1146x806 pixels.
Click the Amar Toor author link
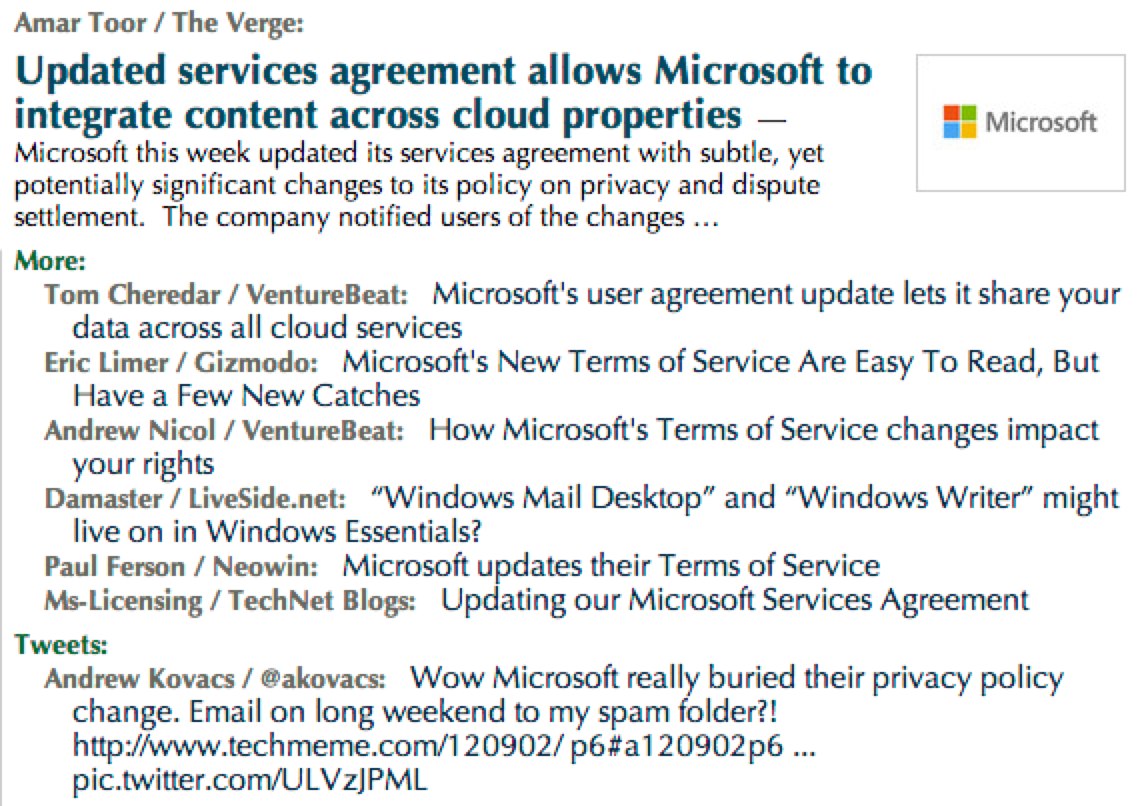point(159,23)
